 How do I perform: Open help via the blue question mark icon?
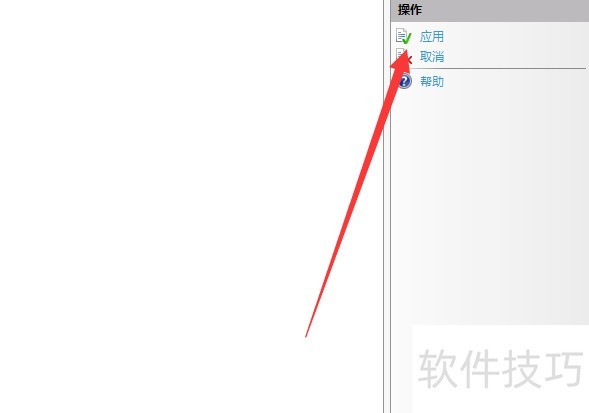[x=405, y=81]
